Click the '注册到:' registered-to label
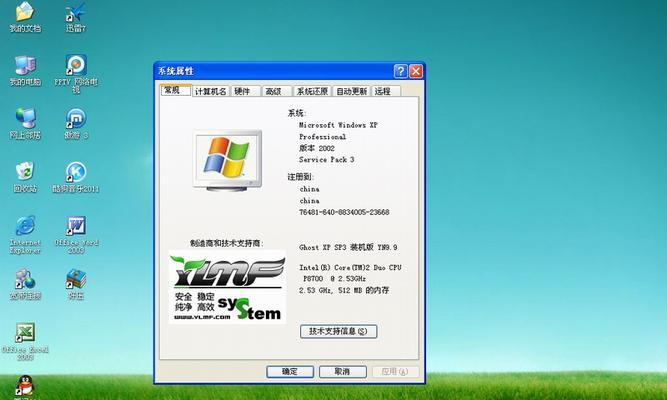The width and height of the screenshot is (667, 400). (x=300, y=177)
